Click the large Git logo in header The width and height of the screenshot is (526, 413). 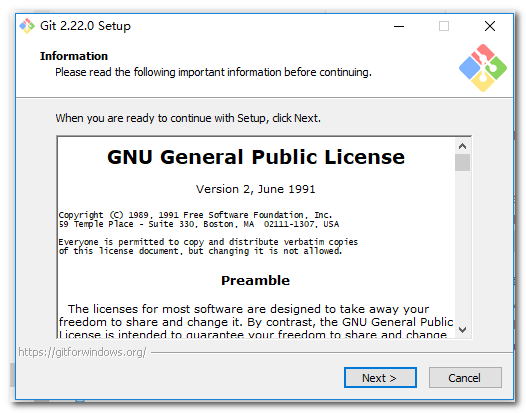483,68
